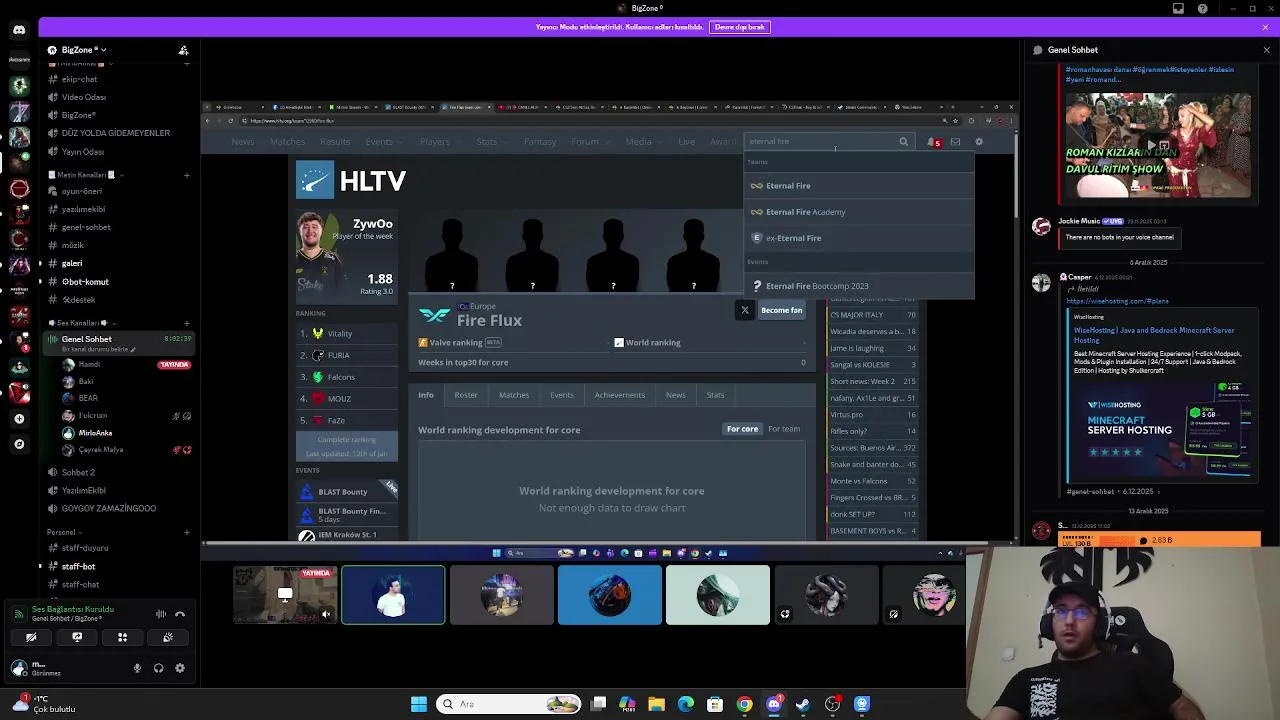Open the BigZone server name dropdown
The image size is (1280, 720).
pos(84,50)
